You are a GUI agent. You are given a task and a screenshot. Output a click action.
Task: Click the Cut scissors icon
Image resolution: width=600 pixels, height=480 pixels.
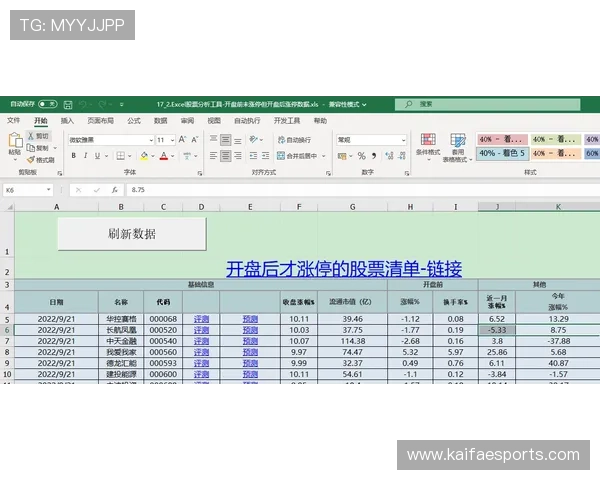click(31, 136)
